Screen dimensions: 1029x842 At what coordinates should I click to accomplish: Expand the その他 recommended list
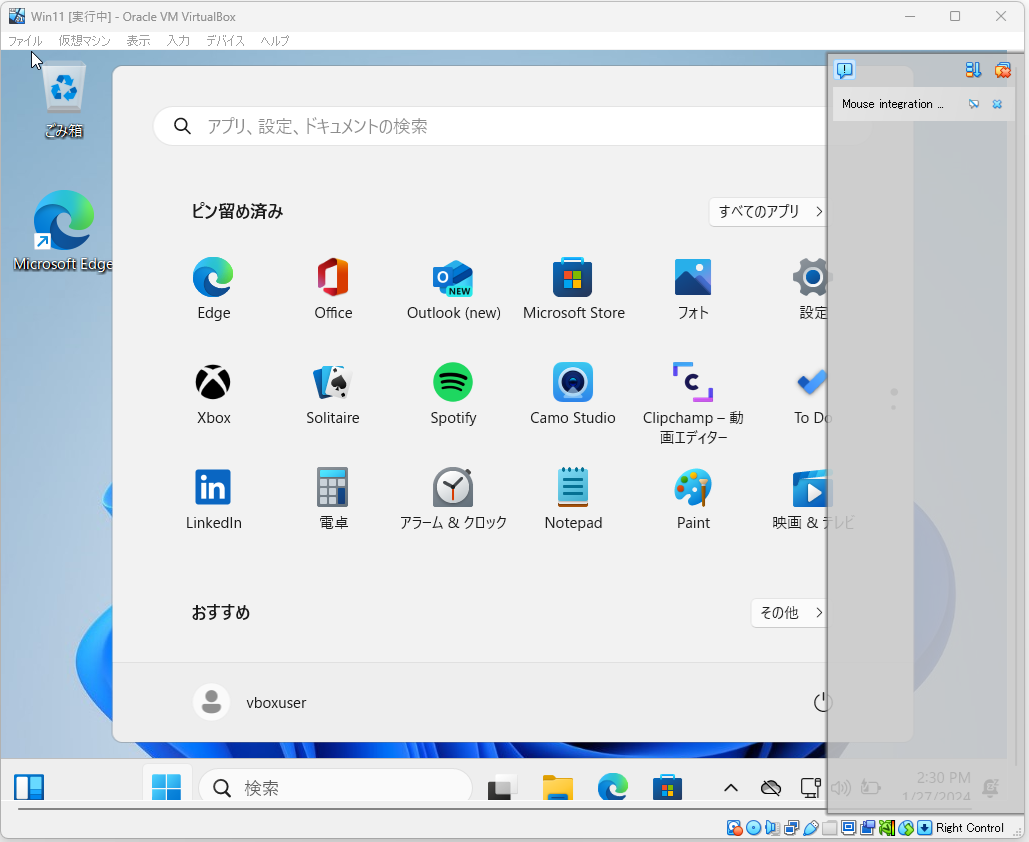pos(790,613)
